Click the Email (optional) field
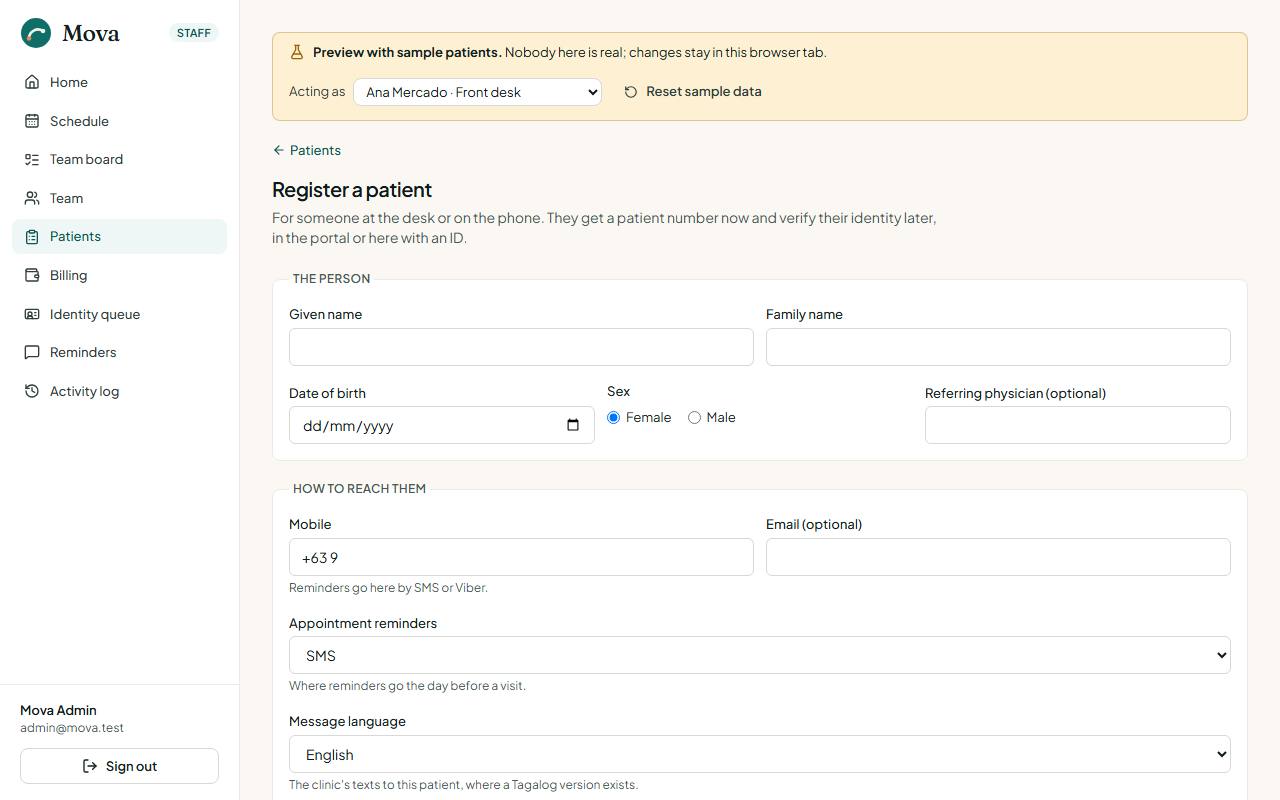The height and width of the screenshot is (800, 1280). point(998,557)
